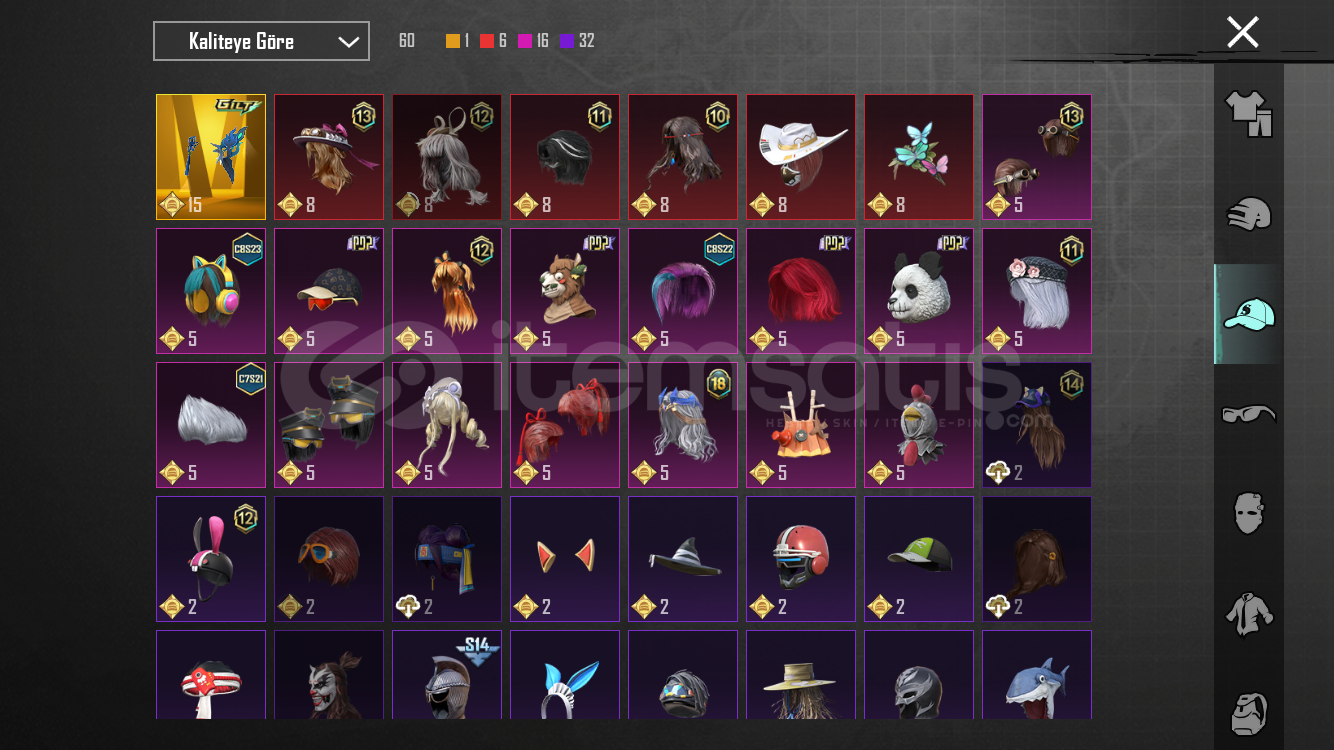The image size is (1334, 750).
Task: Select the butterfly flower hair ornament
Action: coord(919,157)
